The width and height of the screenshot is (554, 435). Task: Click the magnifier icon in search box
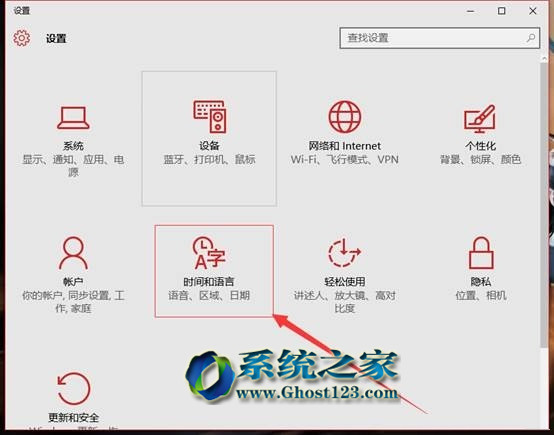point(530,38)
